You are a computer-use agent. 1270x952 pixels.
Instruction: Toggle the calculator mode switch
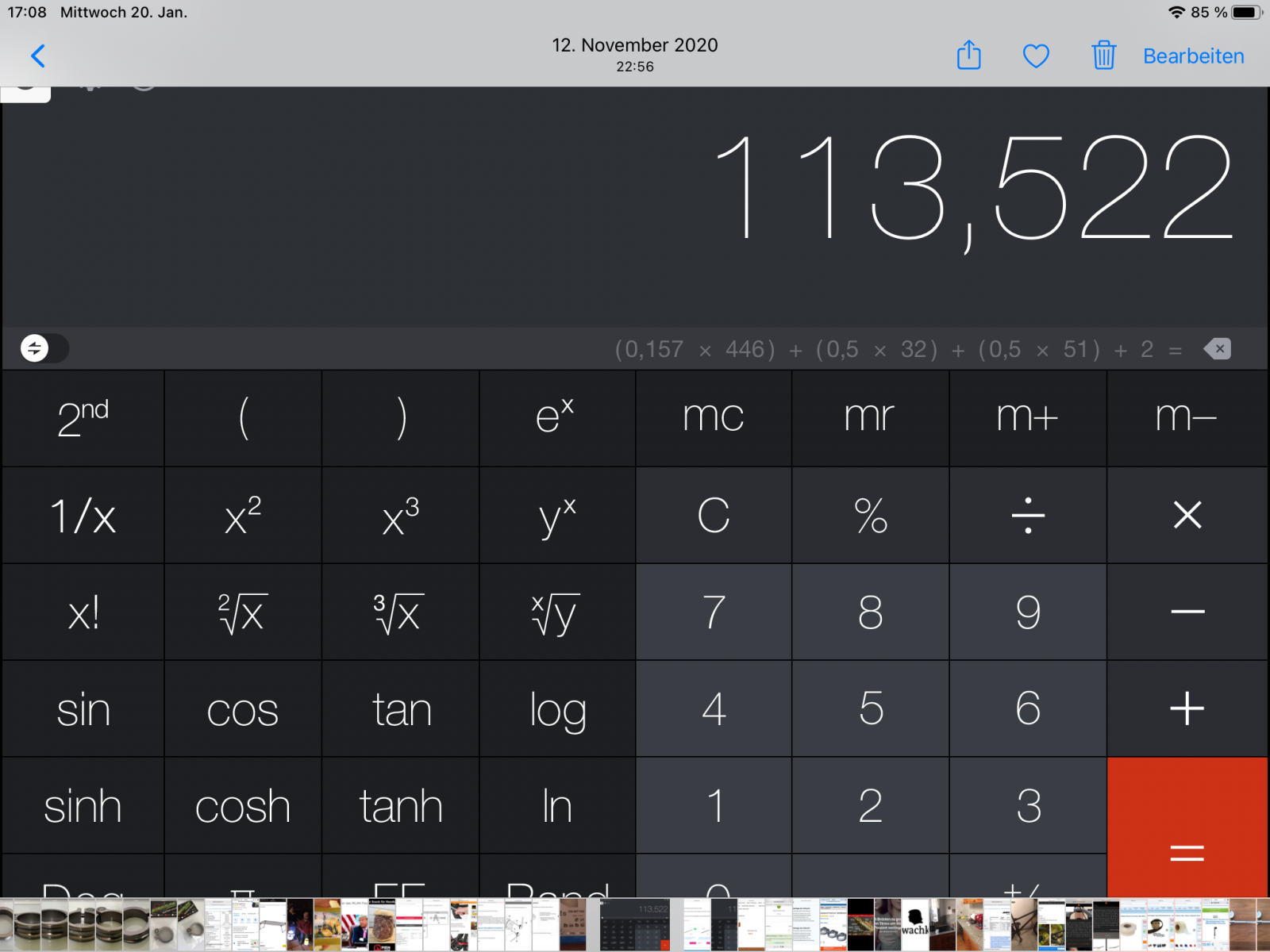pyautogui.click(x=44, y=348)
